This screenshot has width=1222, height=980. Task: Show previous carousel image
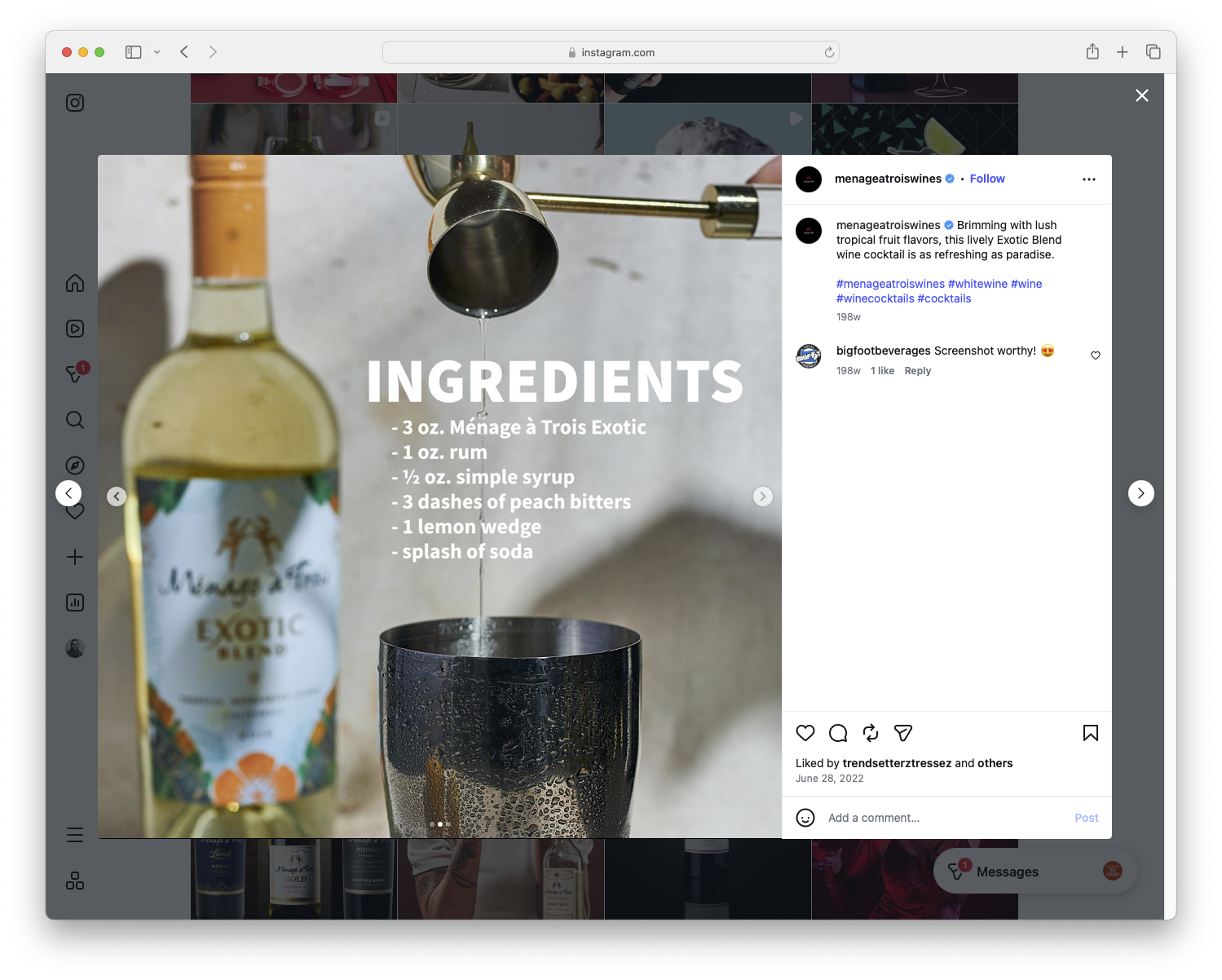[x=117, y=497]
